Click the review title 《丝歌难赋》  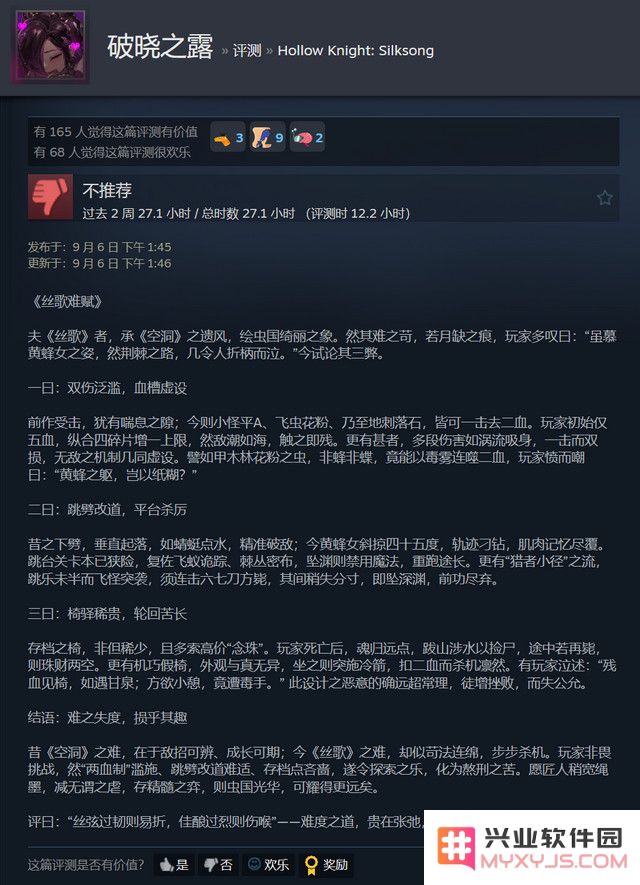click(x=67, y=302)
